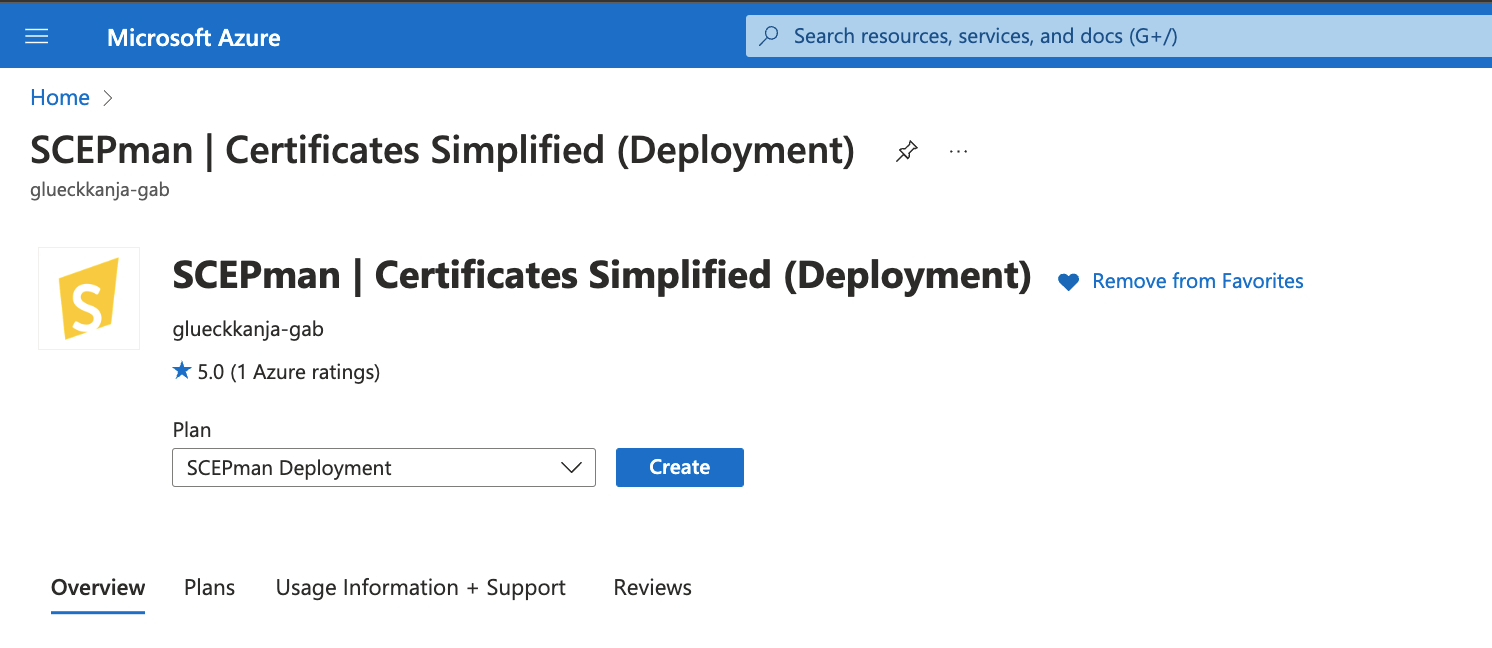
Task: Click the Microsoft Azure portal title
Action: click(194, 38)
